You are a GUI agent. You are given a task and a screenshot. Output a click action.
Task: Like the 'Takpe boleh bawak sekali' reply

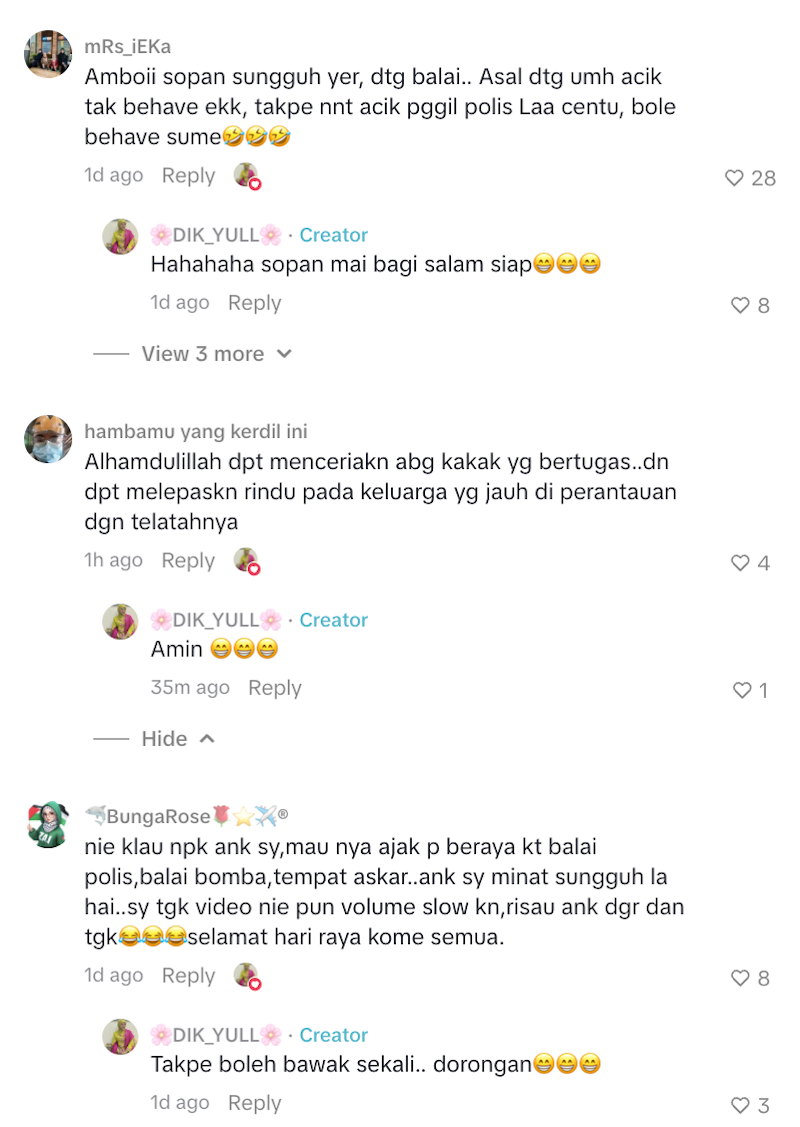740,1105
